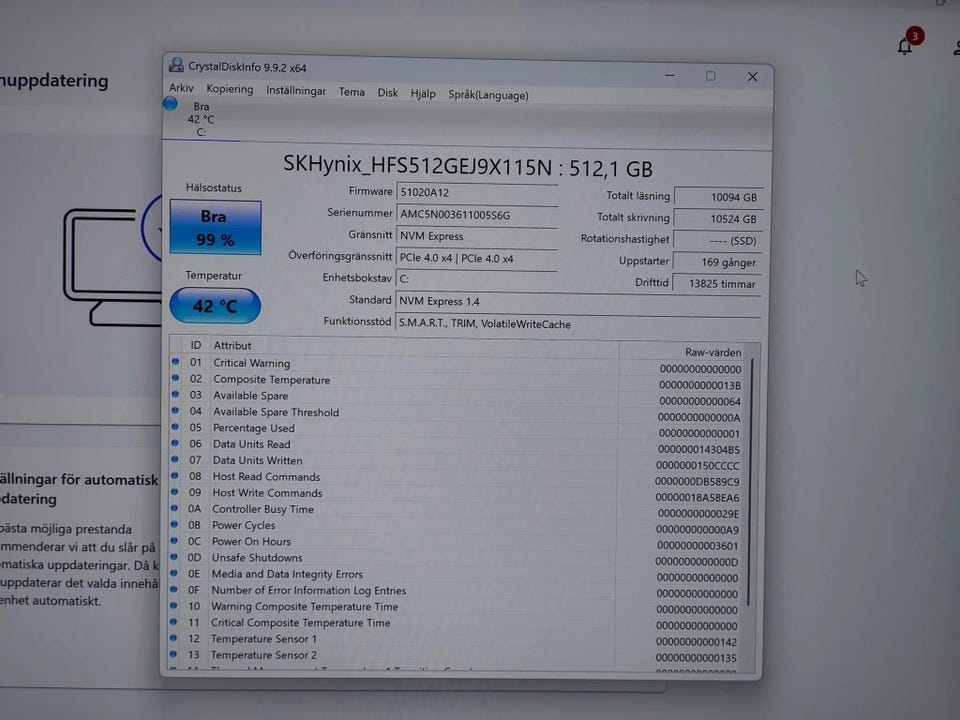
Task: Open the Inställningar menu
Action: coord(296,91)
